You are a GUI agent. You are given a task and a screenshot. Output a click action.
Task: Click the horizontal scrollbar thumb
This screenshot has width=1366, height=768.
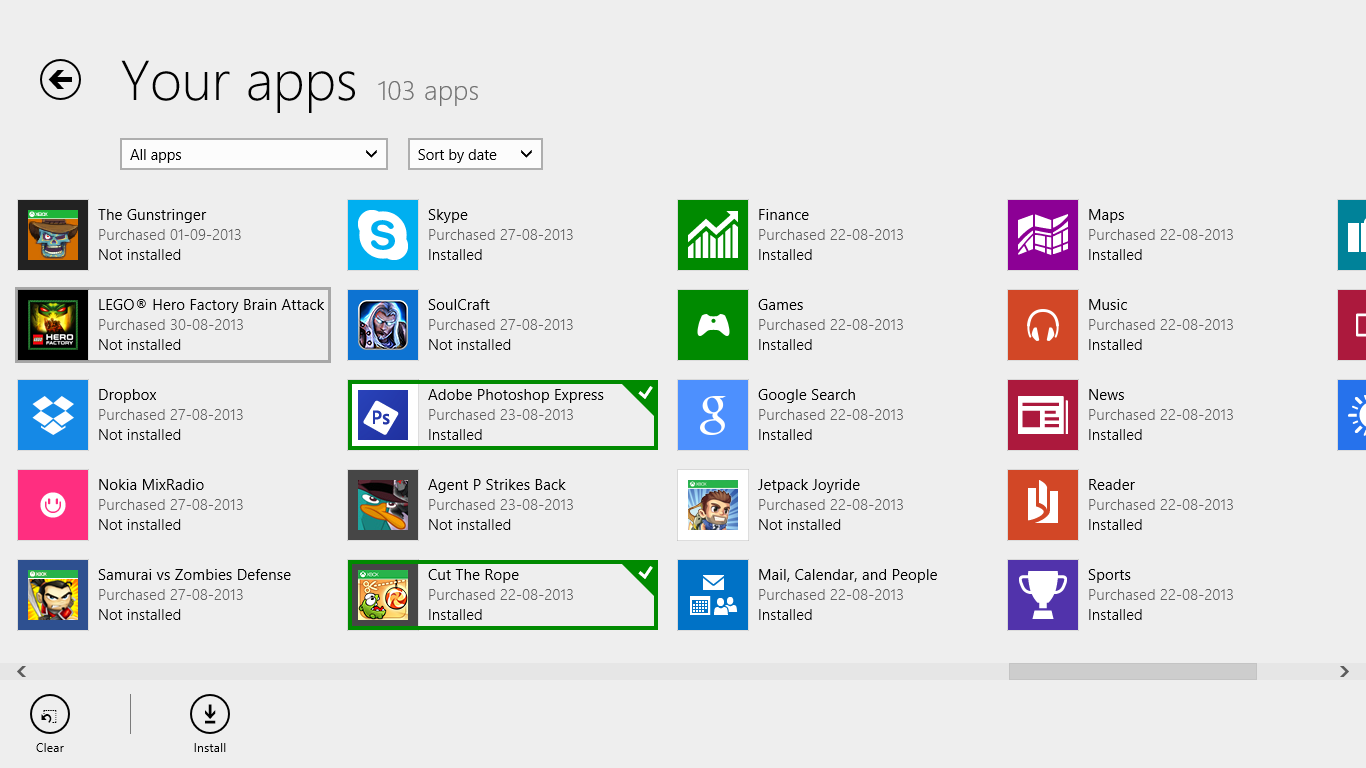1132,672
